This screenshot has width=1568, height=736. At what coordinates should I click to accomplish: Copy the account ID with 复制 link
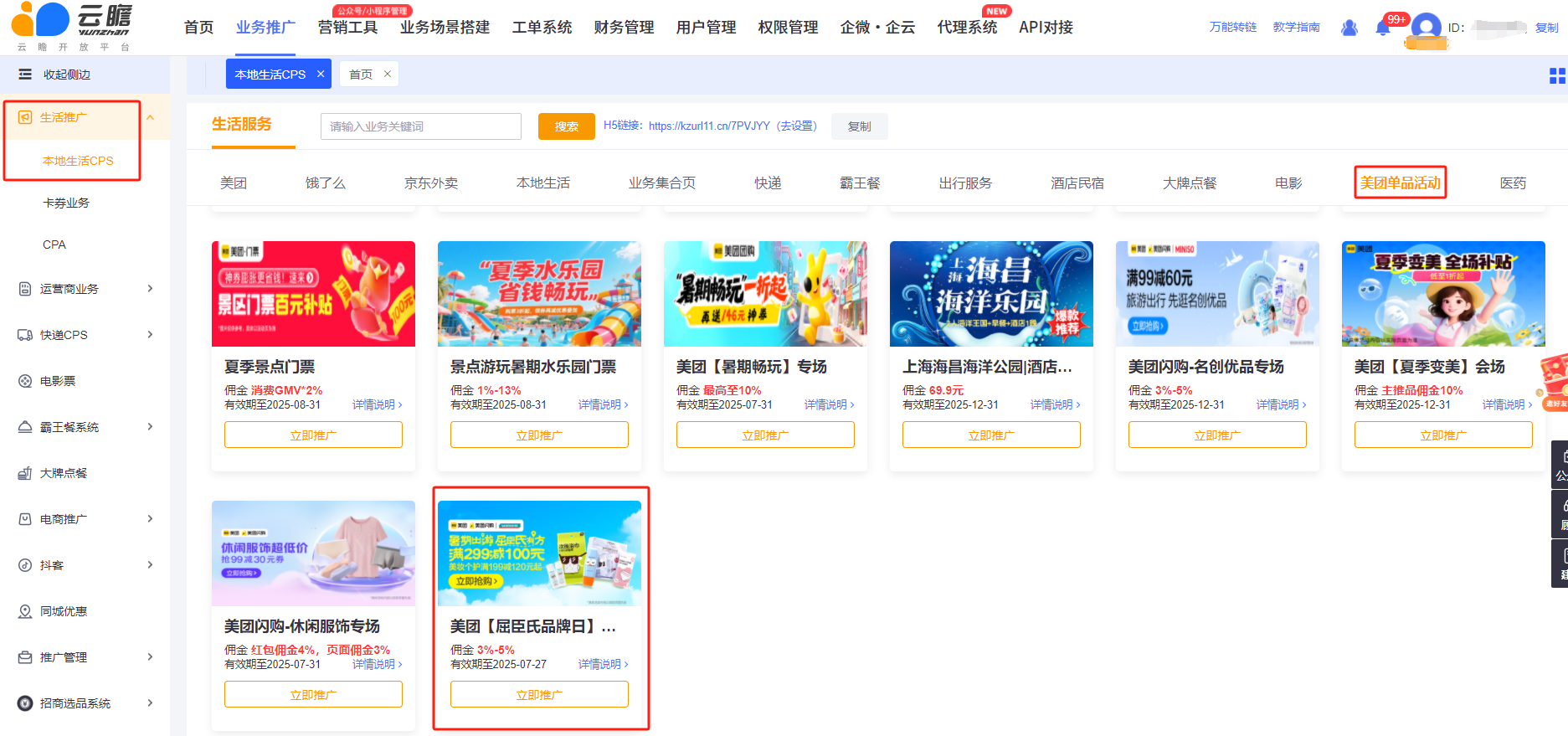[1547, 28]
